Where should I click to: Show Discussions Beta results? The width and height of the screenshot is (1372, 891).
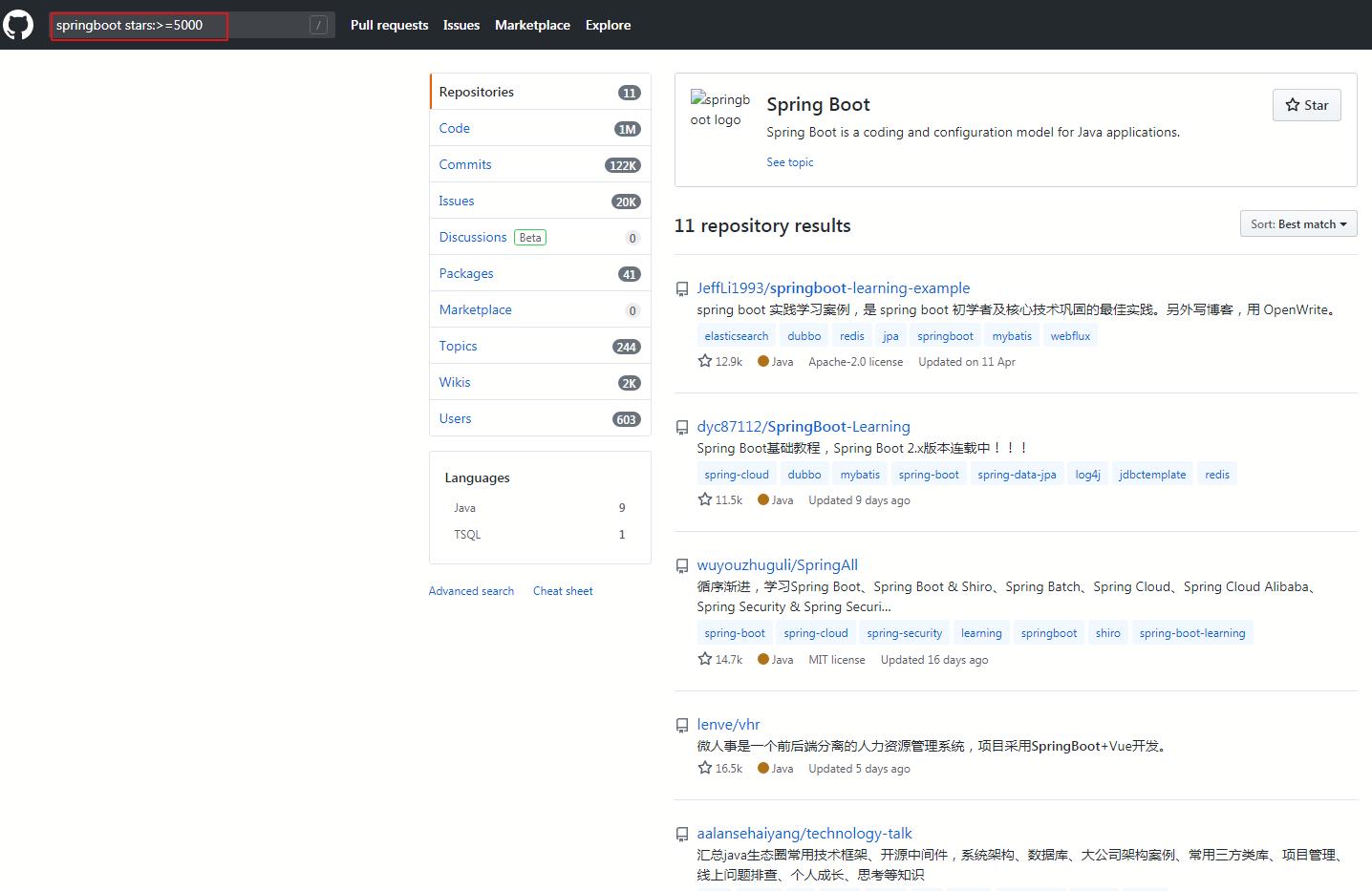(540, 237)
